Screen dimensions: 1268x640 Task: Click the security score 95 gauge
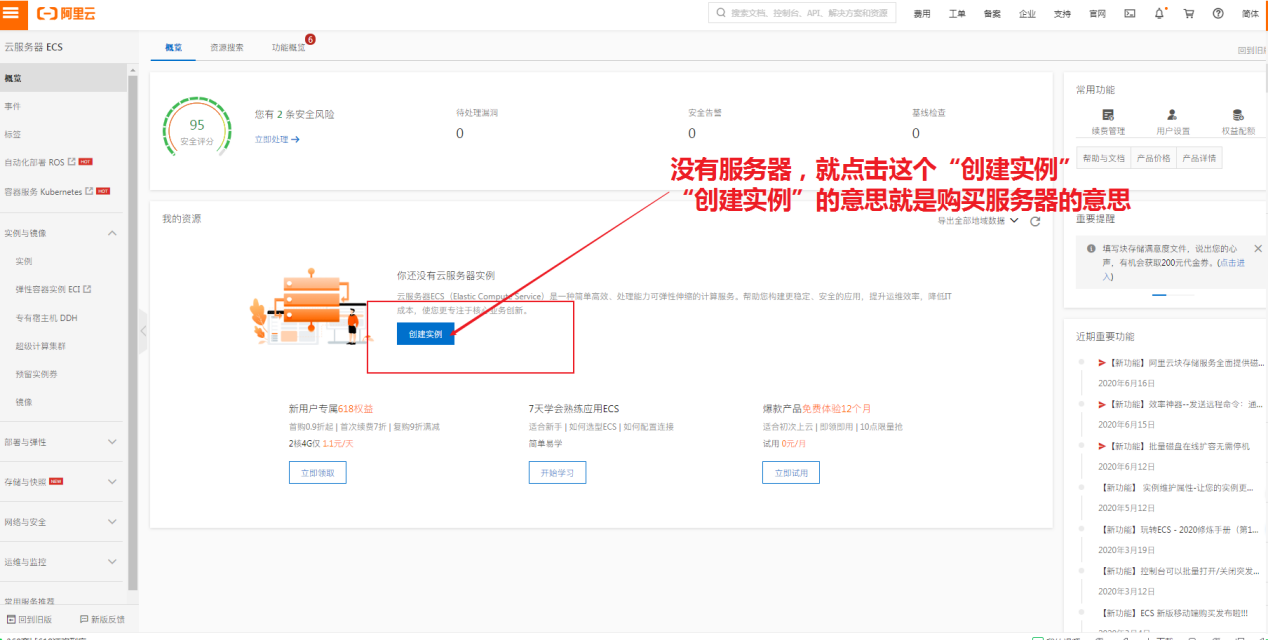coord(196,128)
